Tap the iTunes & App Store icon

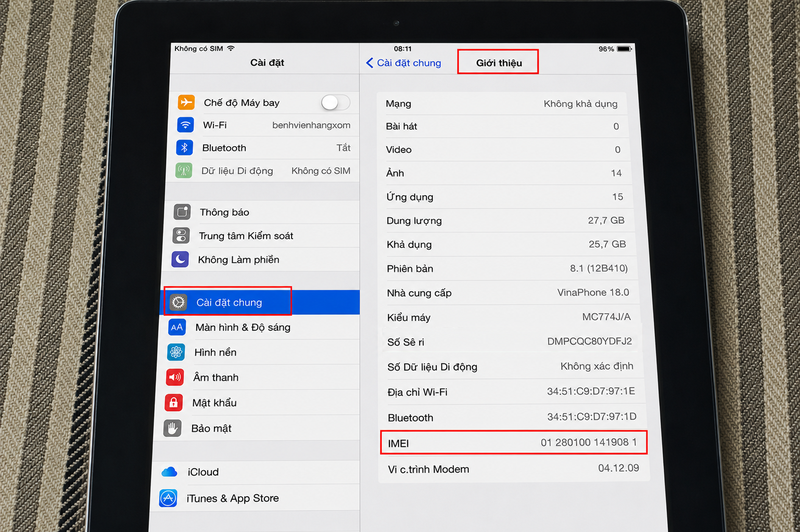[x=168, y=498]
